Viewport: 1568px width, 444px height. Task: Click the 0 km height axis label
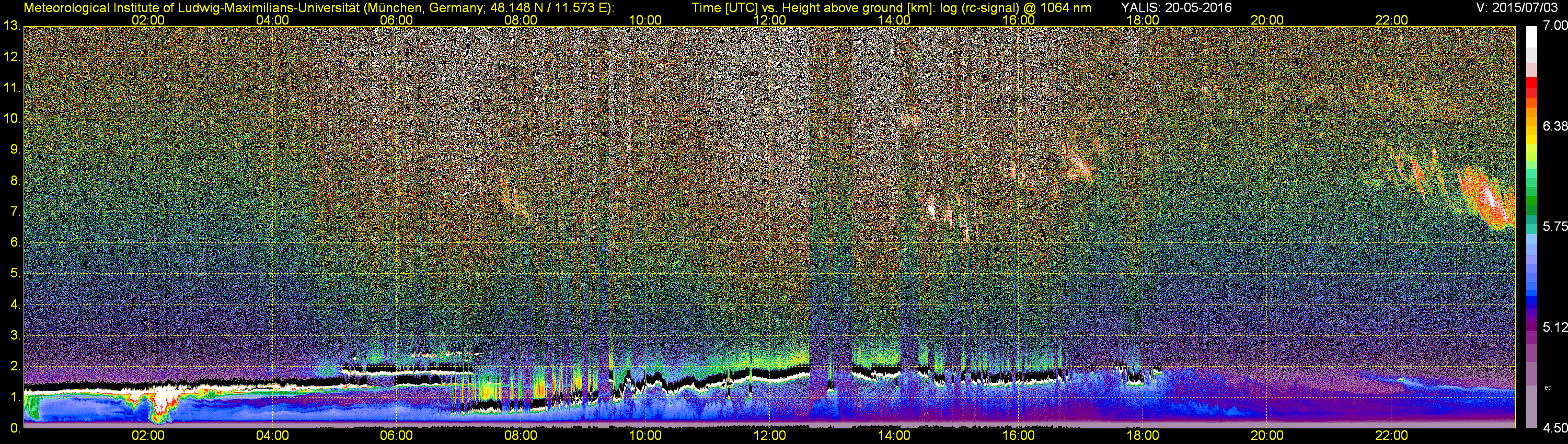(x=15, y=428)
